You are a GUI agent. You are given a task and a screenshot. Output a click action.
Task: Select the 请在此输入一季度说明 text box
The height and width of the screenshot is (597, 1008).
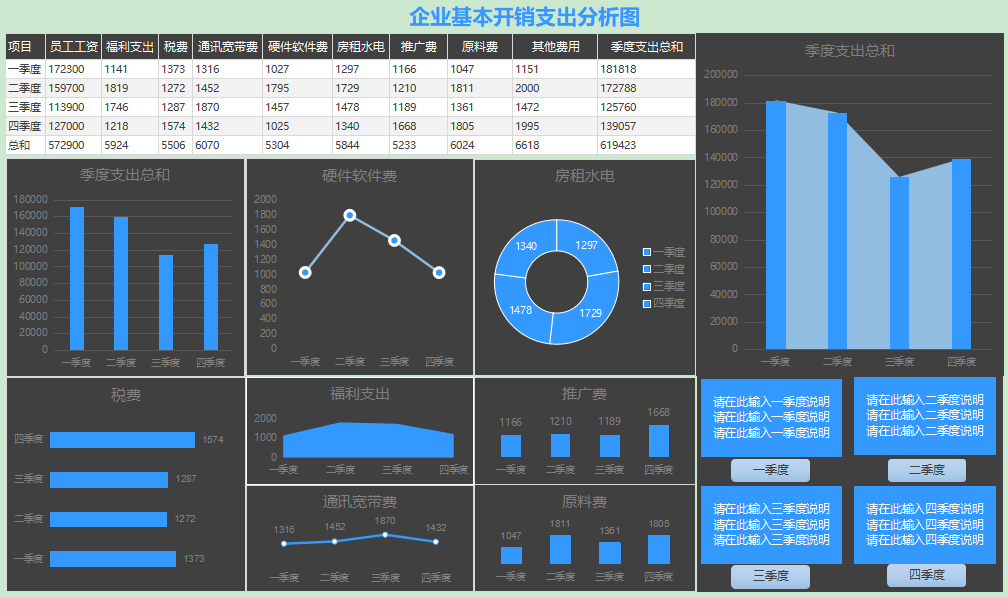point(771,418)
